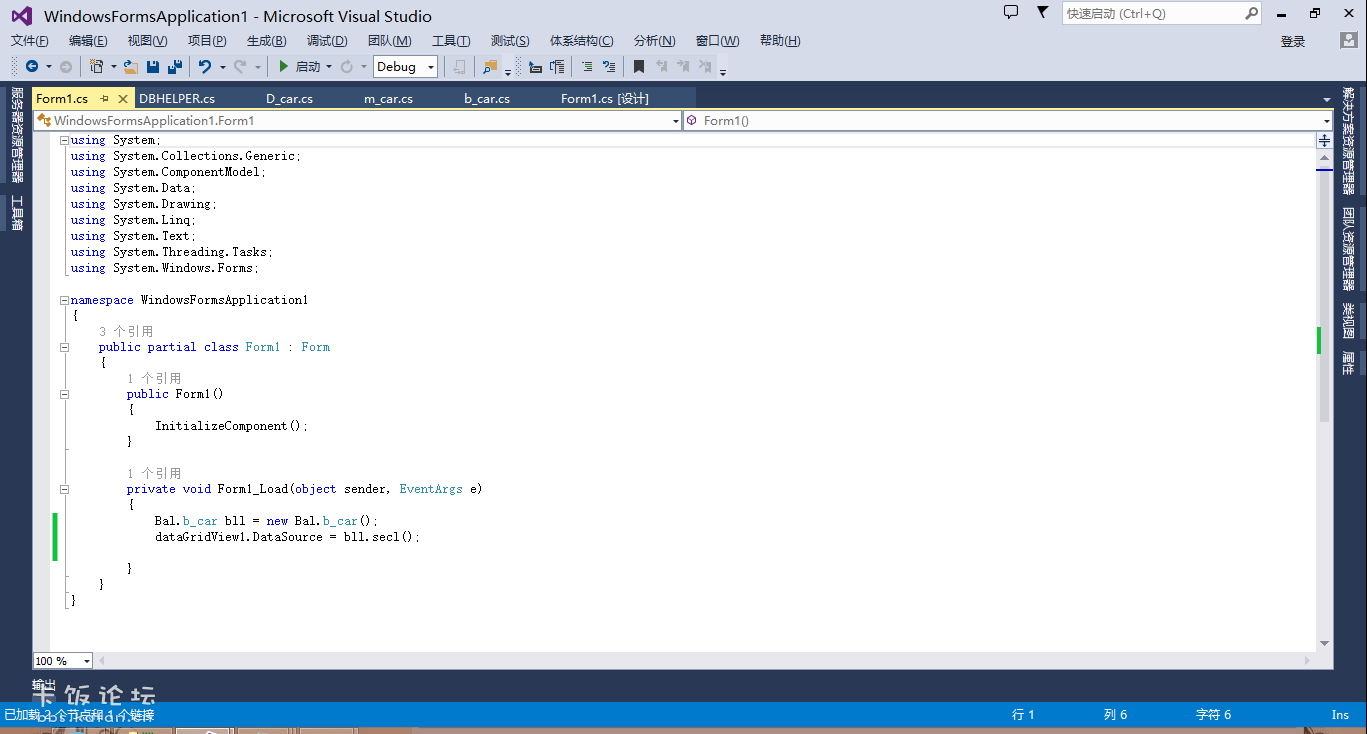Open the notifications flag icon

point(1042,13)
